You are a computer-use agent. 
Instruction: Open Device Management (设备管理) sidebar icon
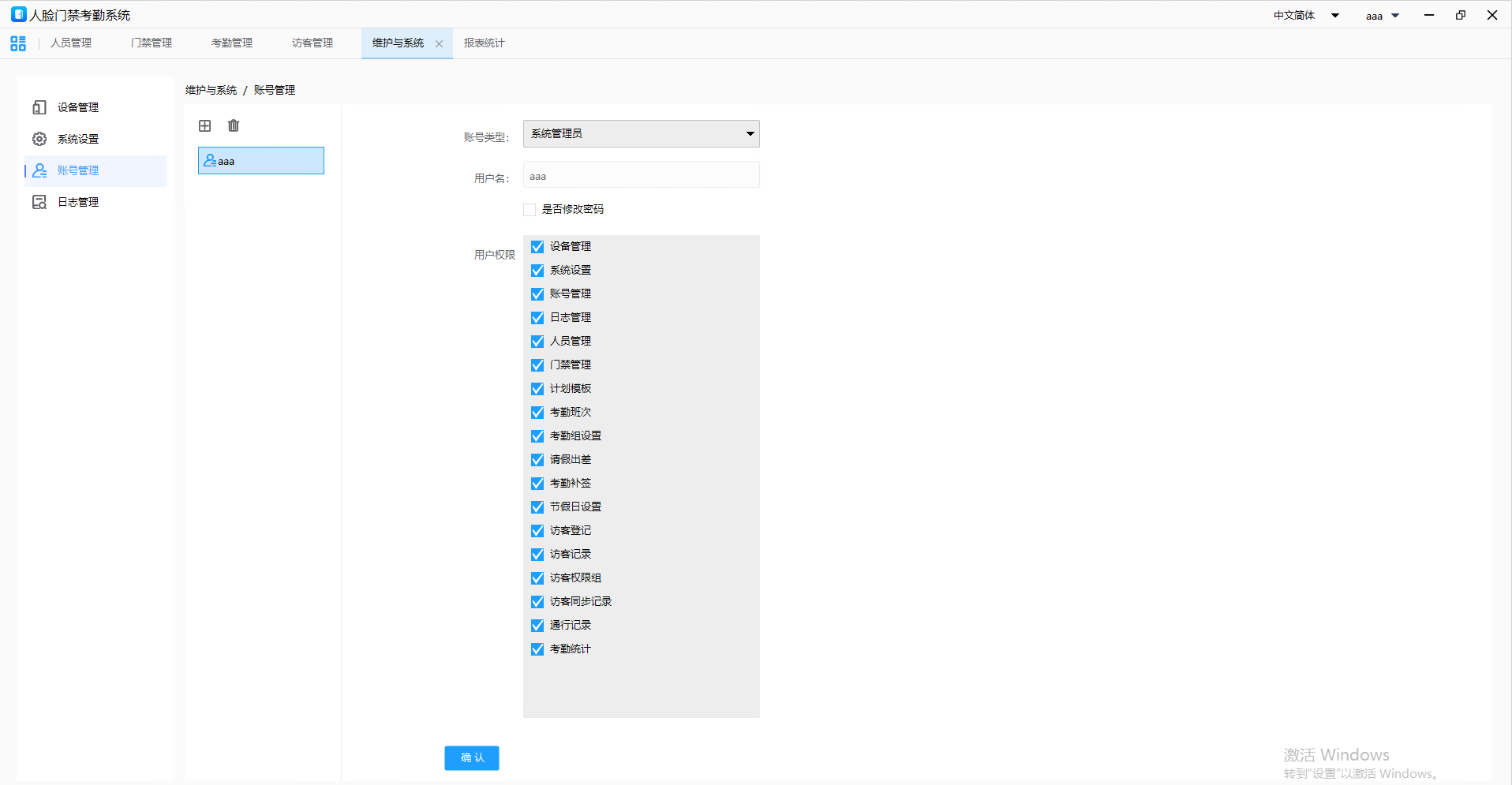point(39,107)
